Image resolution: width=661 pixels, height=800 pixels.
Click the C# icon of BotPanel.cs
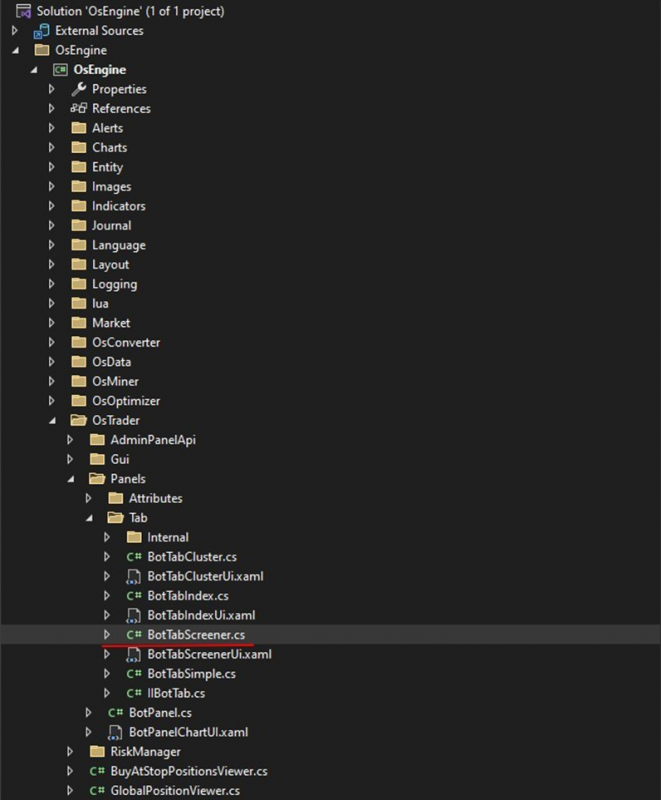tap(115, 712)
